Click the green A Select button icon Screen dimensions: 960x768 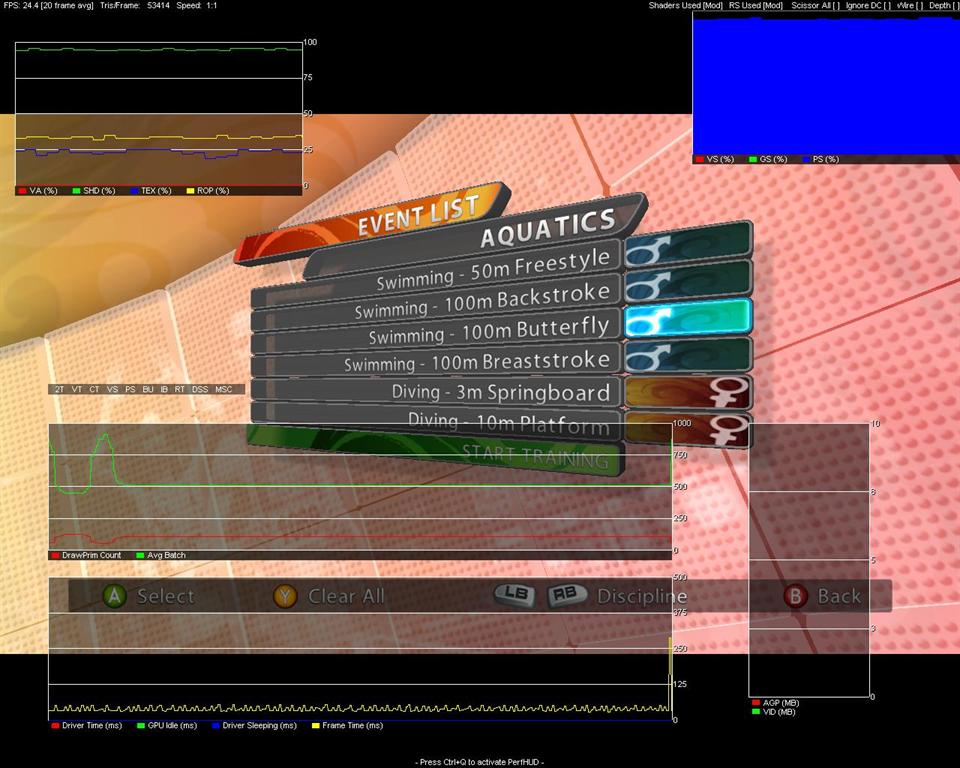(114, 595)
